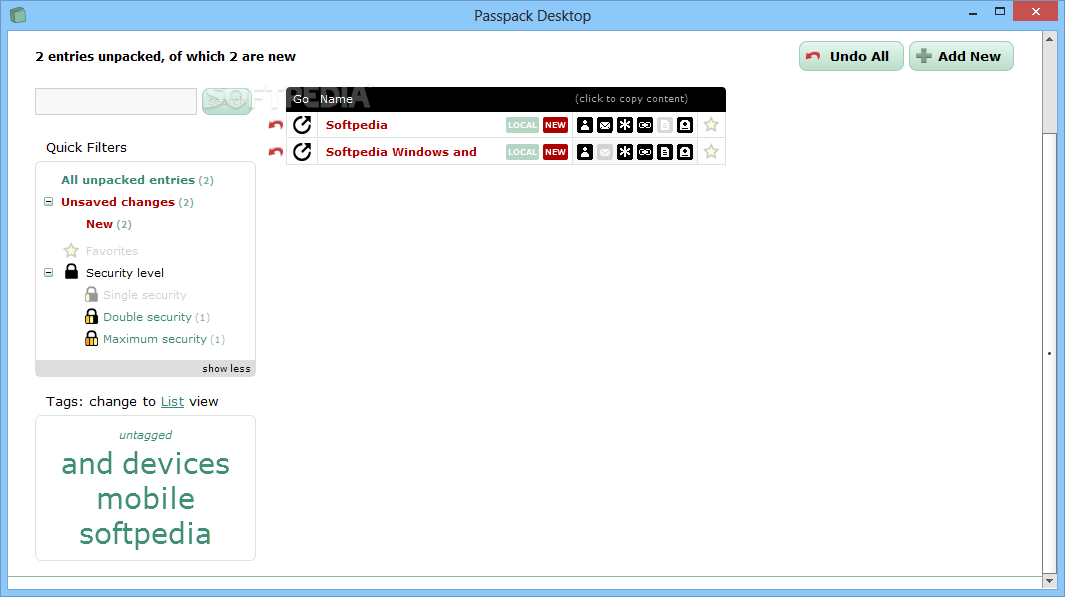Copy contact card icon of Softpedia entry
This screenshot has width=1065, height=597.
coord(685,125)
